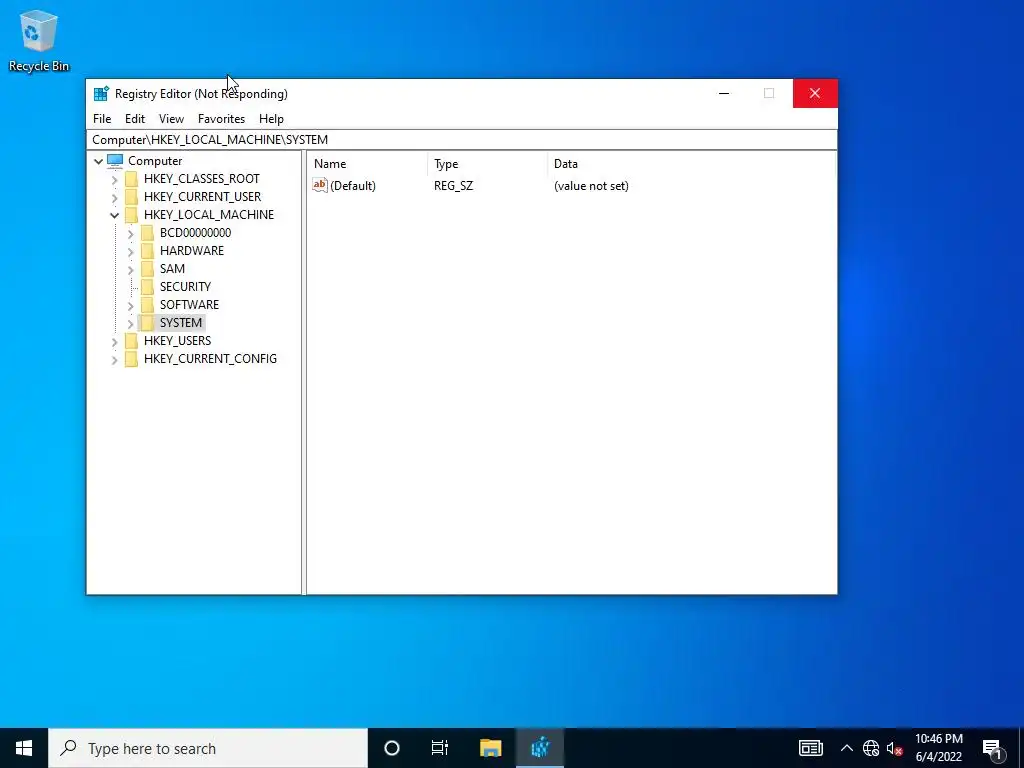This screenshot has width=1024, height=768.
Task: Click the SYSTEM folder icon
Action: tap(148, 323)
